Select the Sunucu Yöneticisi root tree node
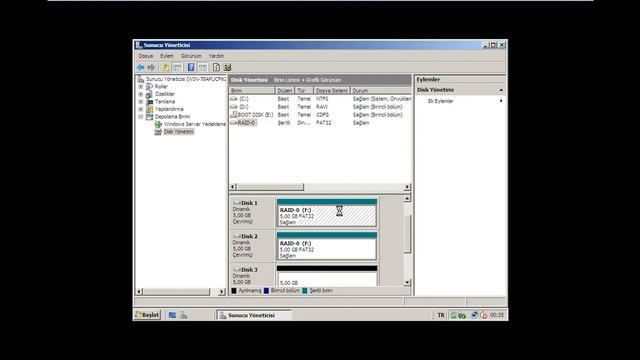Viewport: 640px width, 360px height. 186,79
